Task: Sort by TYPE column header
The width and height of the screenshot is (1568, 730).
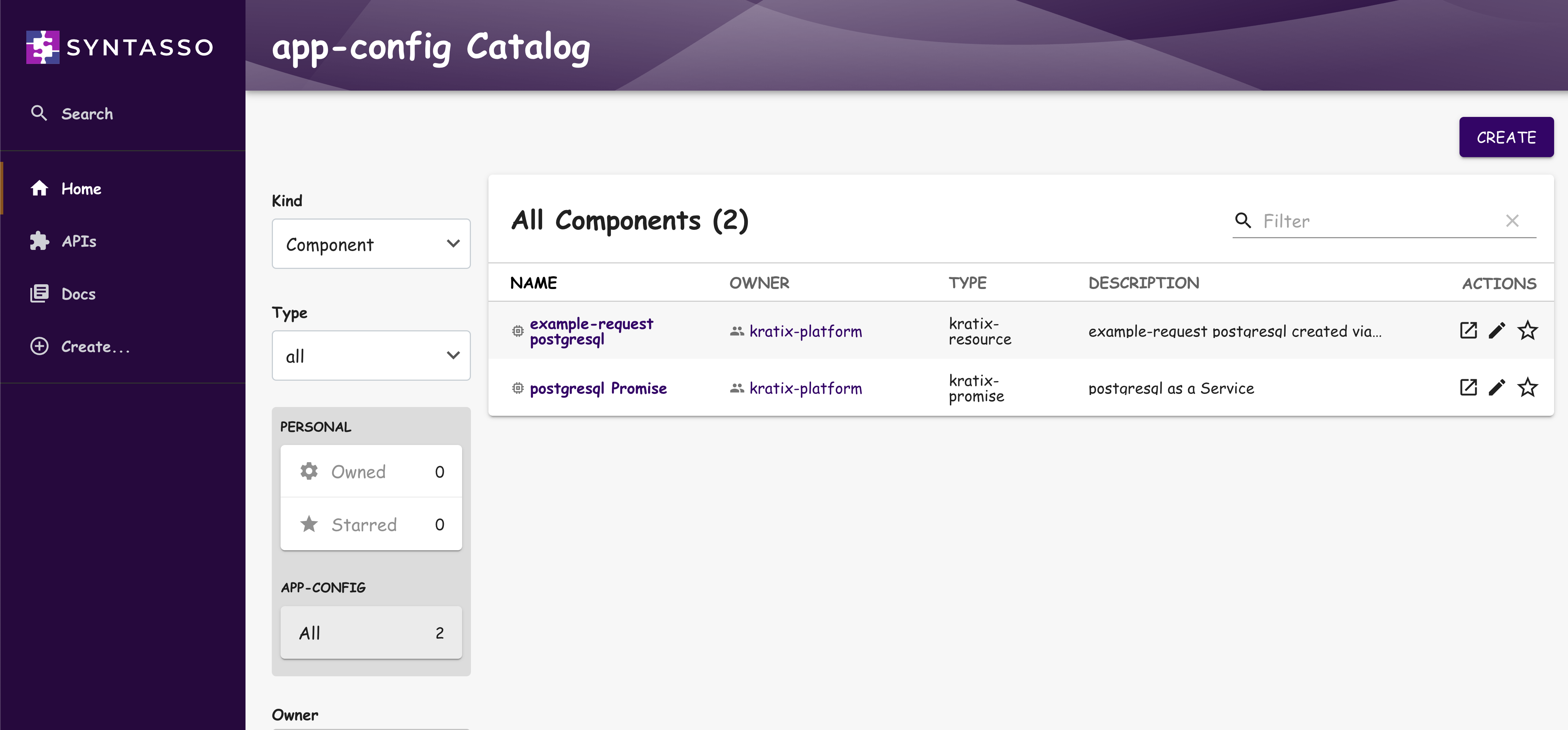Action: (x=967, y=282)
